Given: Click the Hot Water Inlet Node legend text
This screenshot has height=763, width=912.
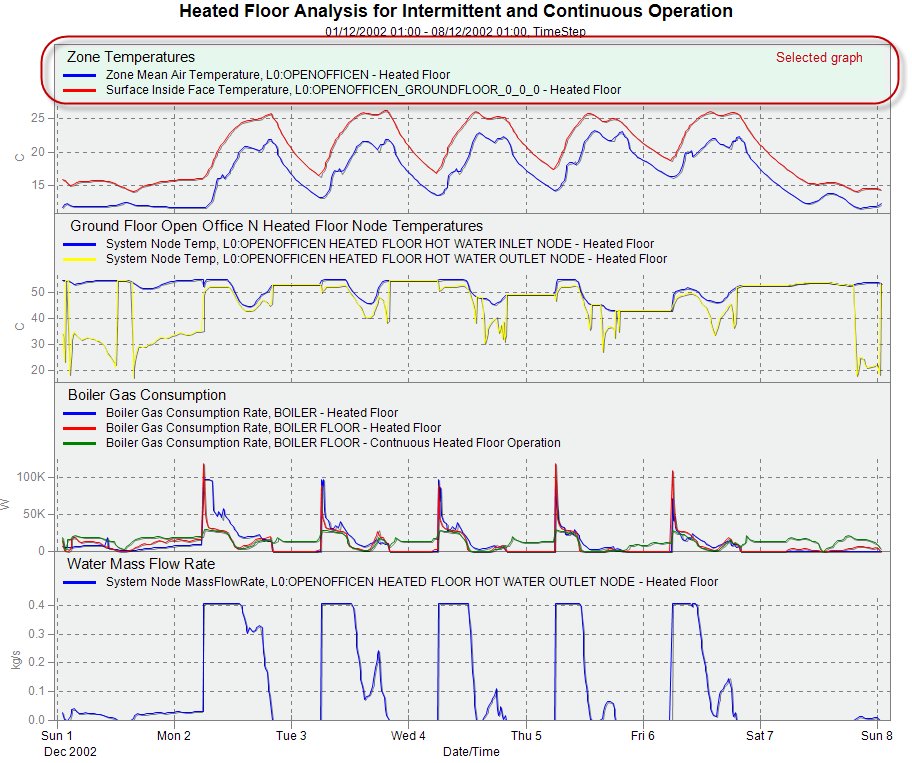Looking at the screenshot, I should 379,244.
